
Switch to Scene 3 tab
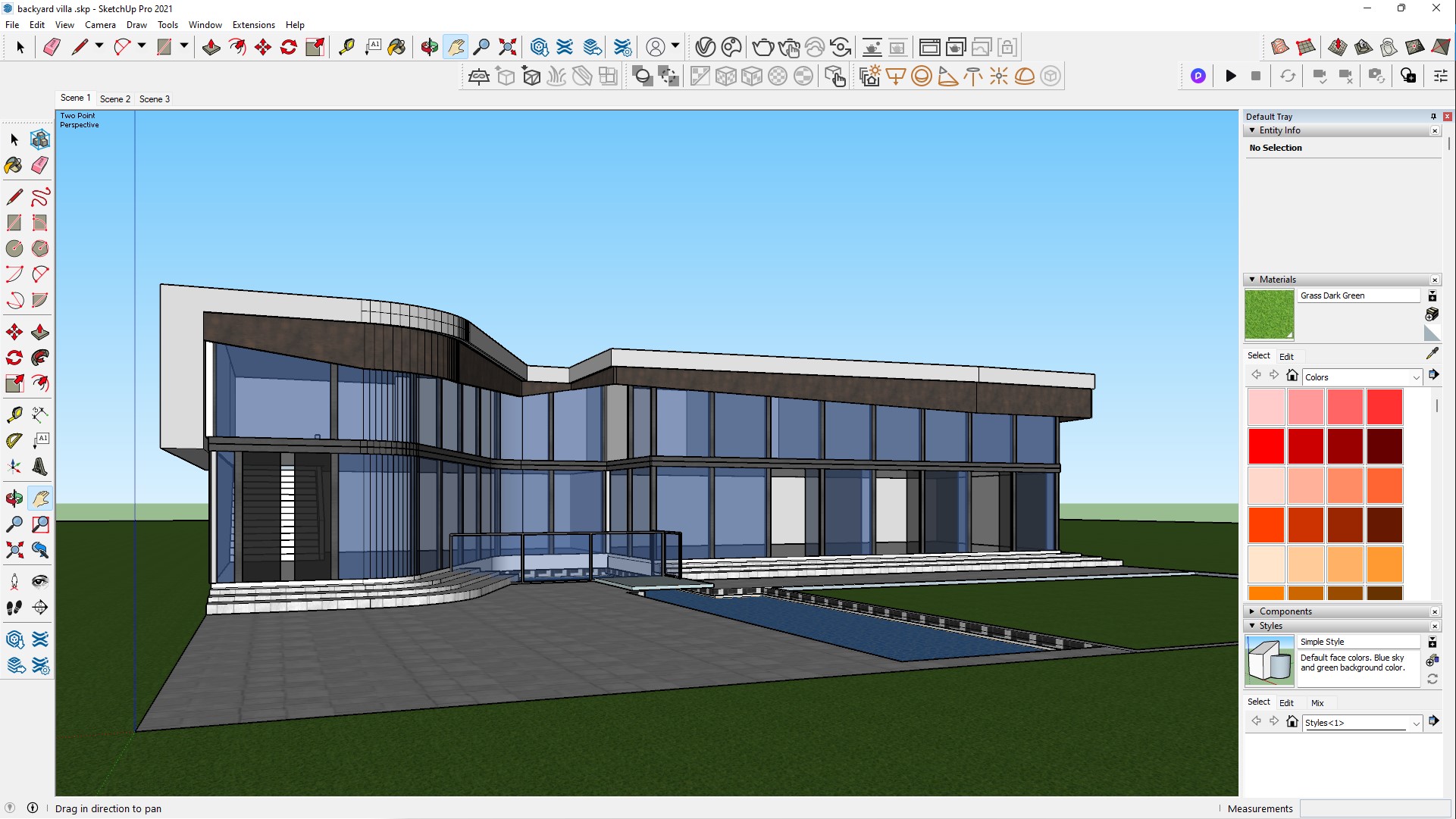[x=155, y=99]
